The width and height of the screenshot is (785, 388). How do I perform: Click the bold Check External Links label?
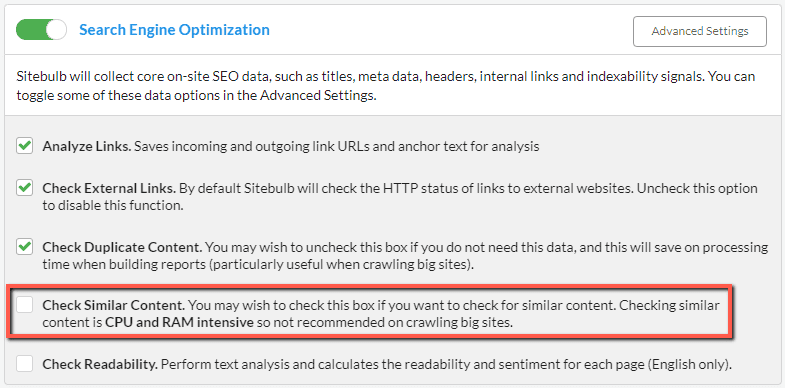tap(109, 189)
